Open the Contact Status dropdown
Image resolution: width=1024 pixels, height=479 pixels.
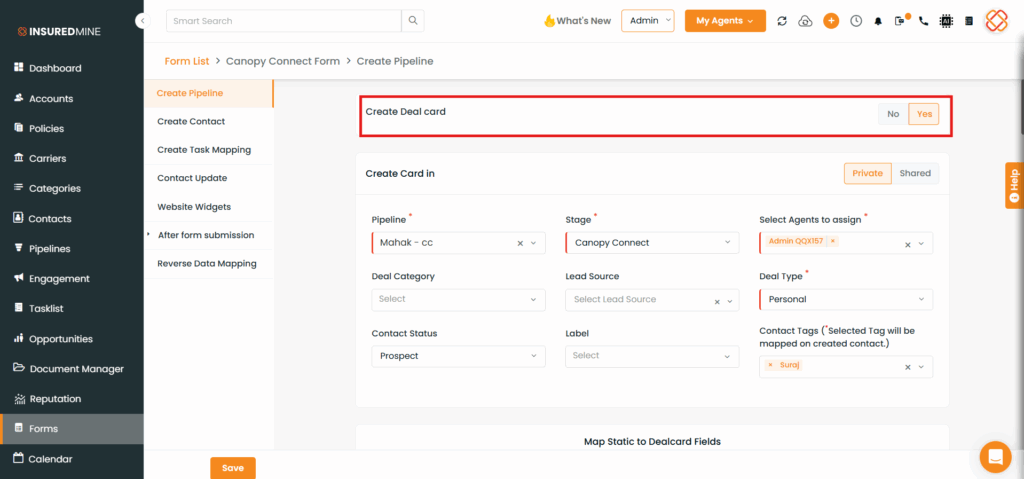pyautogui.click(x=458, y=356)
